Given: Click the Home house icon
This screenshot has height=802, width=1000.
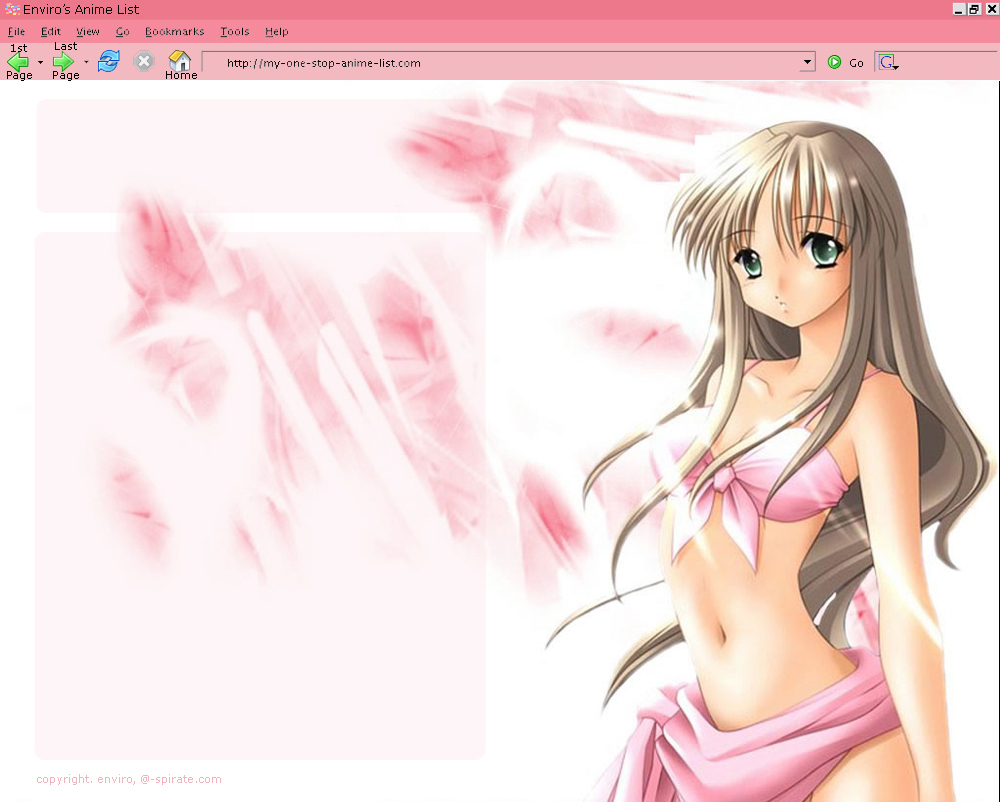Looking at the screenshot, I should 180,61.
